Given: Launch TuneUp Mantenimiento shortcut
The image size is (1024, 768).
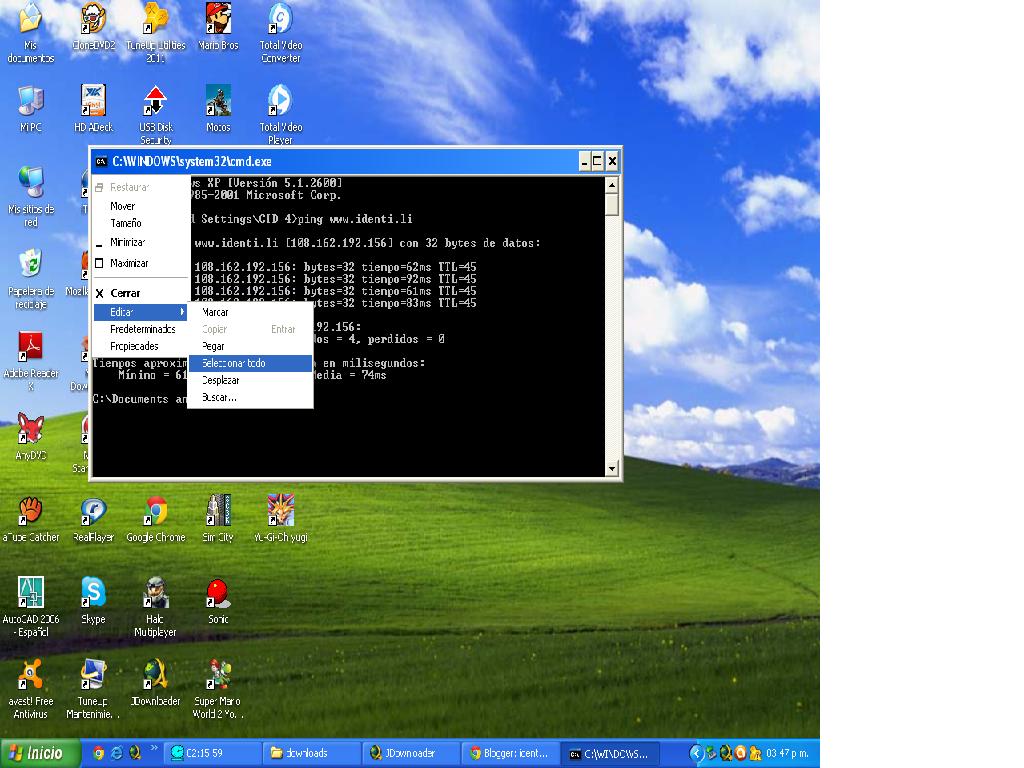Looking at the screenshot, I should tap(93, 690).
